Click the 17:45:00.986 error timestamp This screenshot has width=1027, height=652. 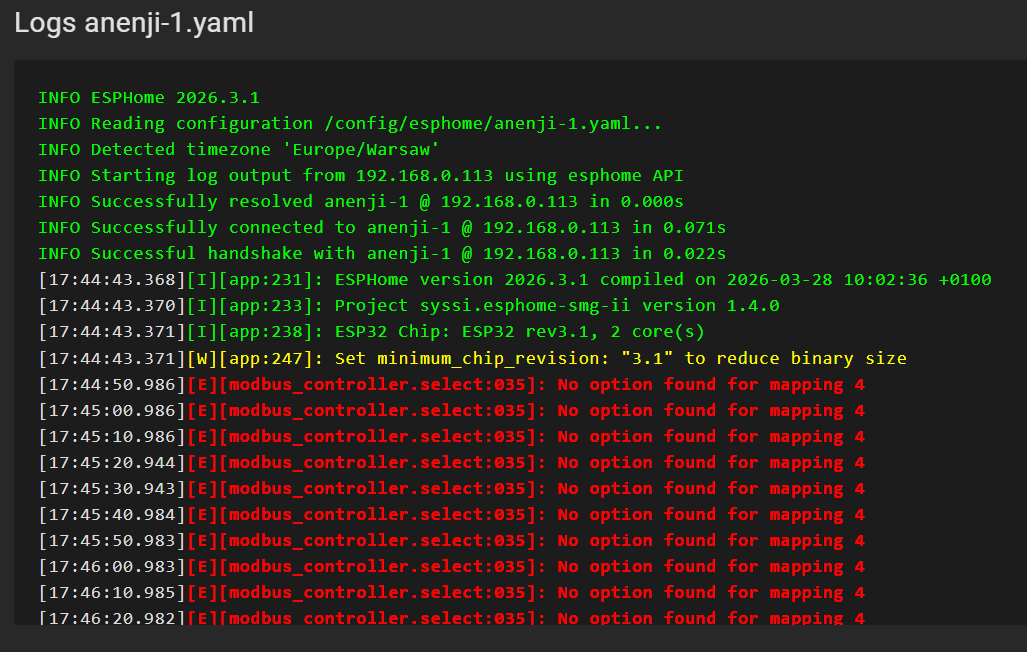click(113, 410)
